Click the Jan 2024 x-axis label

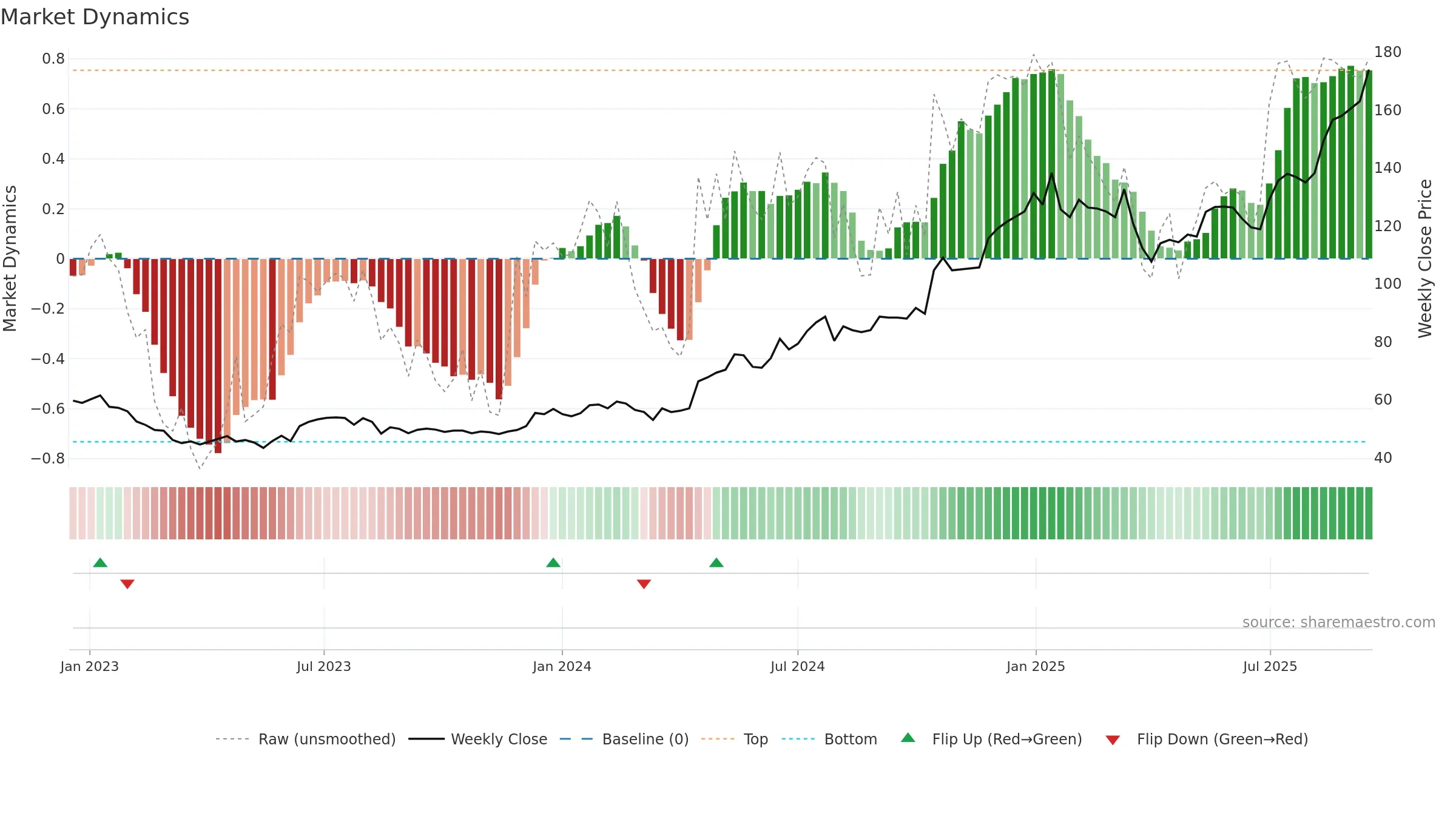(562, 666)
